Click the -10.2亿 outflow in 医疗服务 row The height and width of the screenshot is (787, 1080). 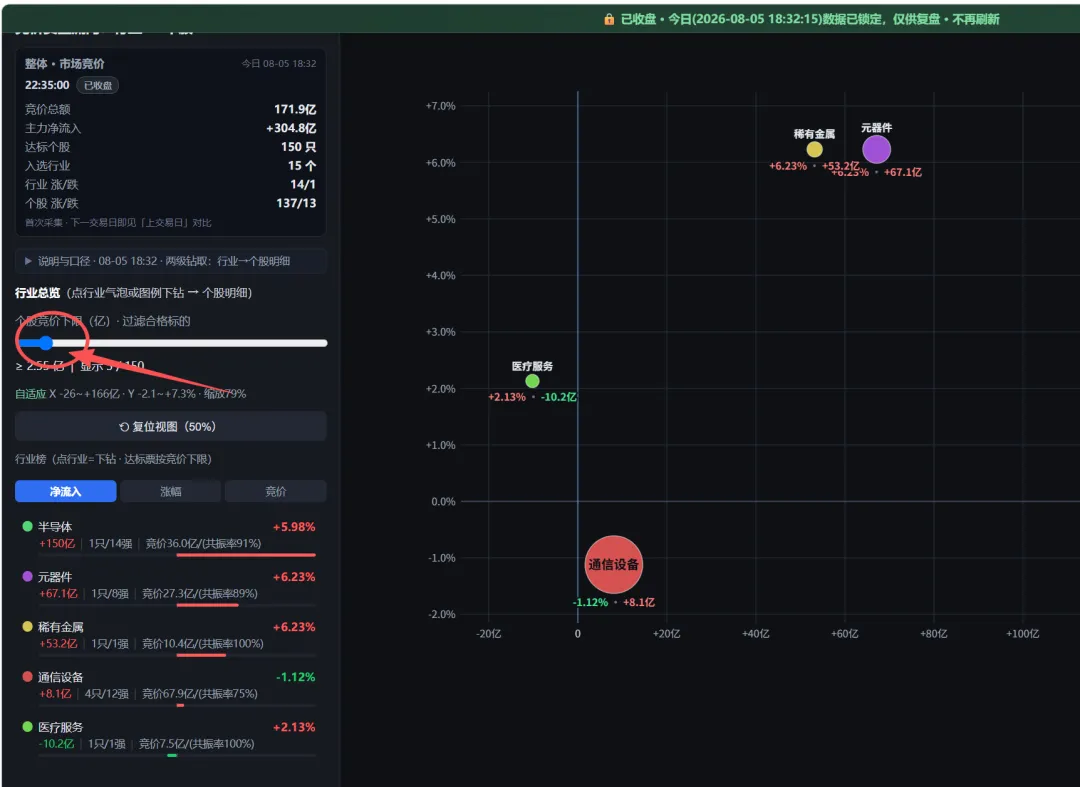[56, 744]
